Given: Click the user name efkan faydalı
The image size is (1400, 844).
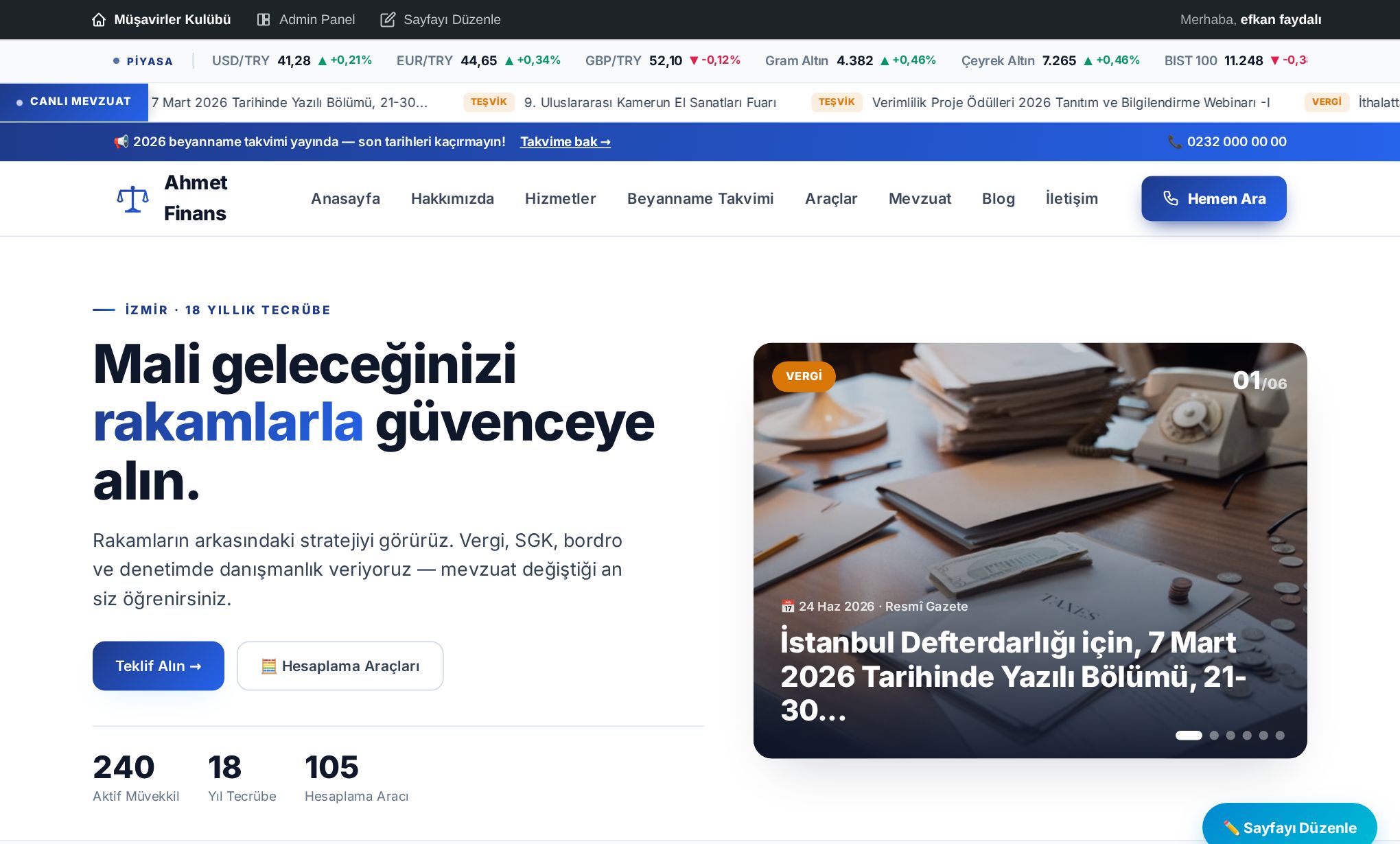Looking at the screenshot, I should click(1281, 19).
